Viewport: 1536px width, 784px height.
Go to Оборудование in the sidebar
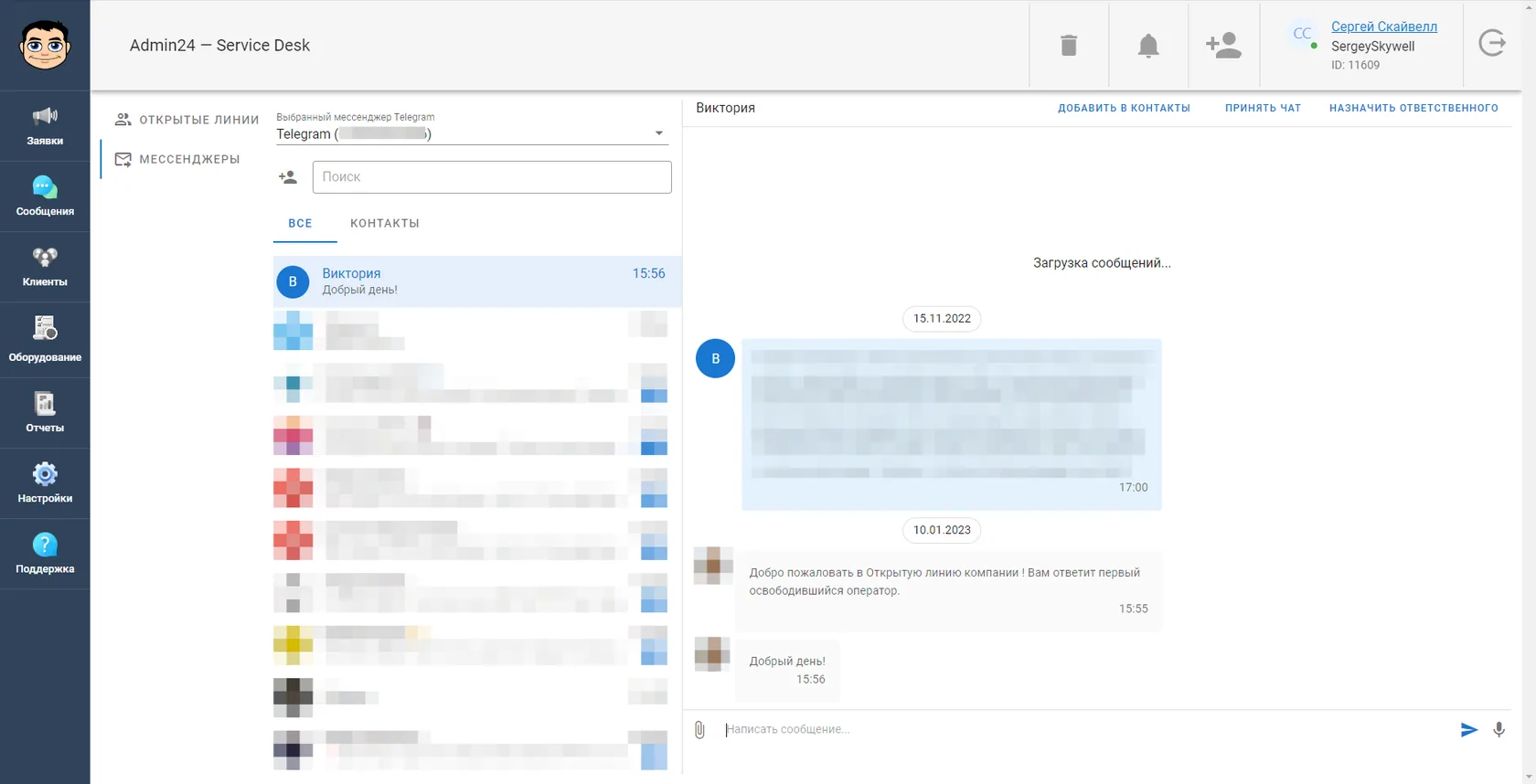45,340
